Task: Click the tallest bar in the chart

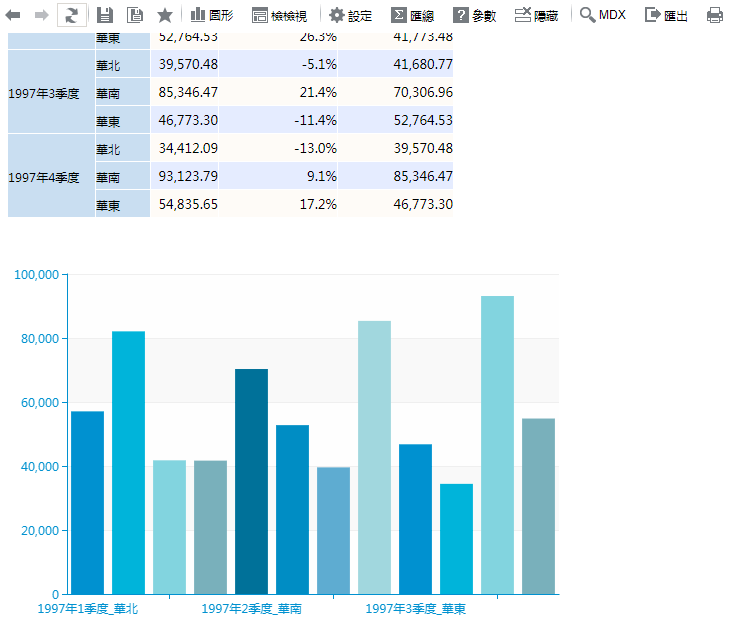Action: [x=497, y=445]
